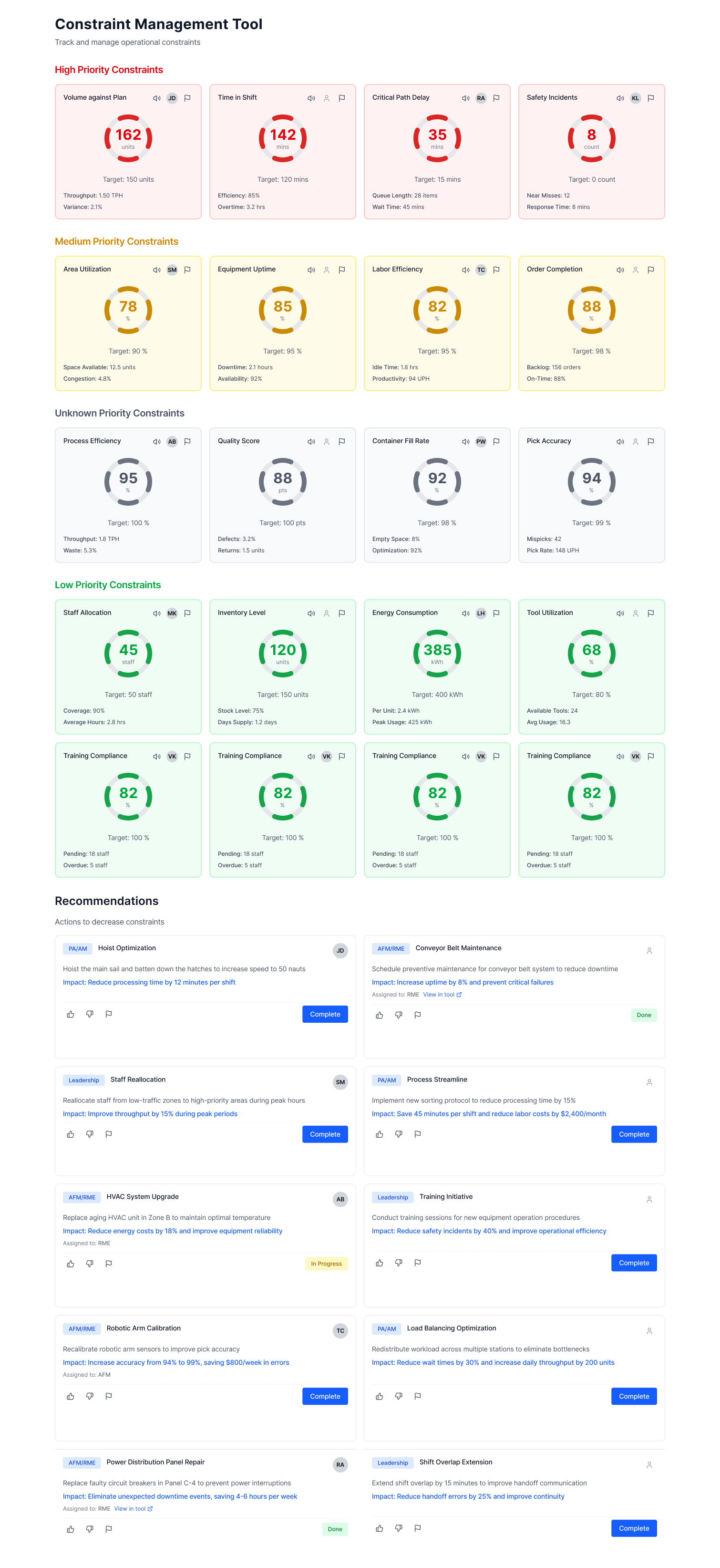Screen dimensions: 720x1568
Task: Click AB avatar on Process Efficiency card
Action: click(x=172, y=441)
